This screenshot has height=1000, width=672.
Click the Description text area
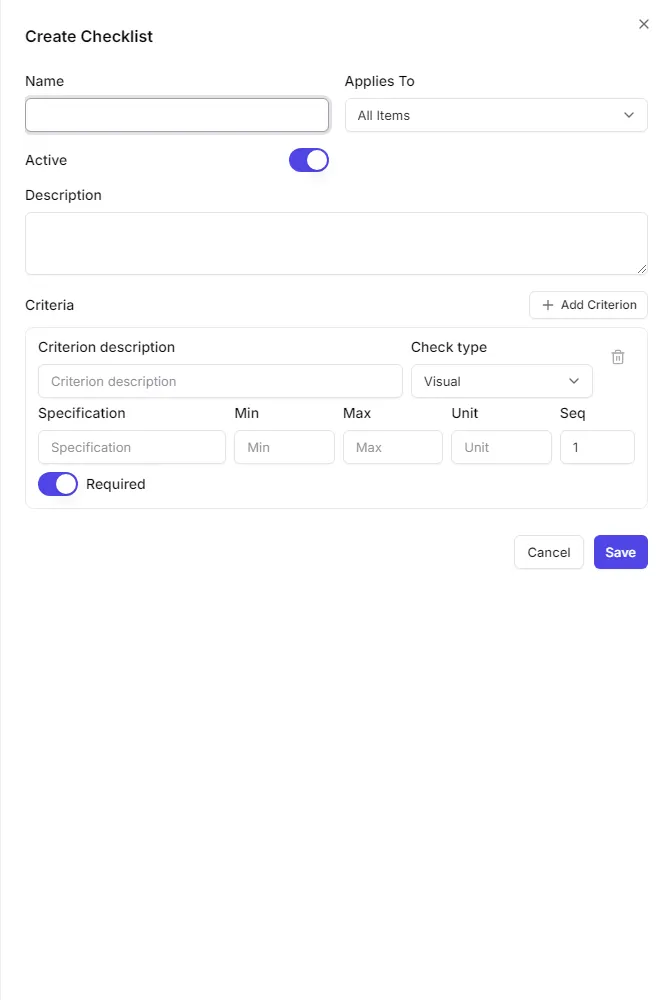336,244
